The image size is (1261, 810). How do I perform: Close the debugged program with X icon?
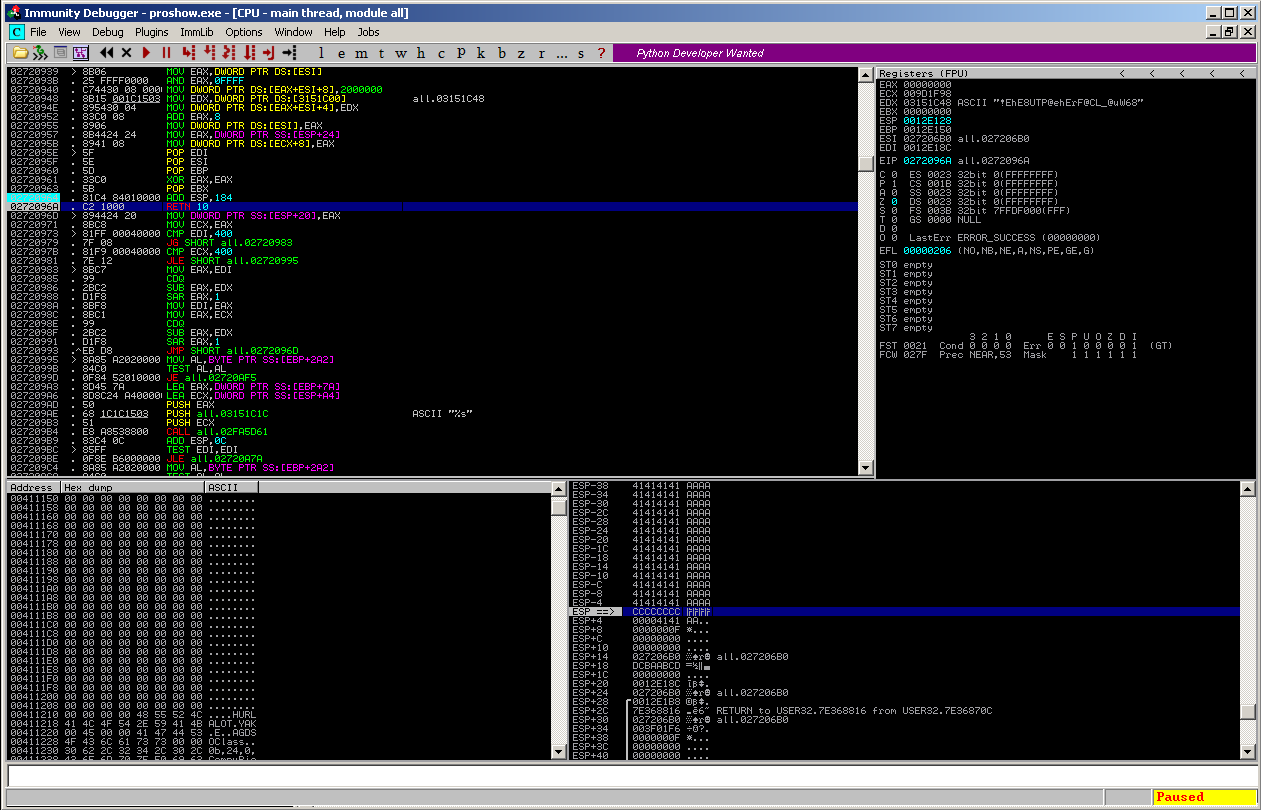pyautogui.click(x=126, y=53)
